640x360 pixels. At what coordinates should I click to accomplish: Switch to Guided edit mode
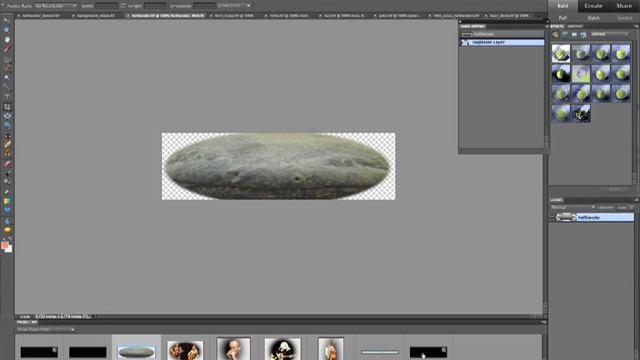(624, 18)
